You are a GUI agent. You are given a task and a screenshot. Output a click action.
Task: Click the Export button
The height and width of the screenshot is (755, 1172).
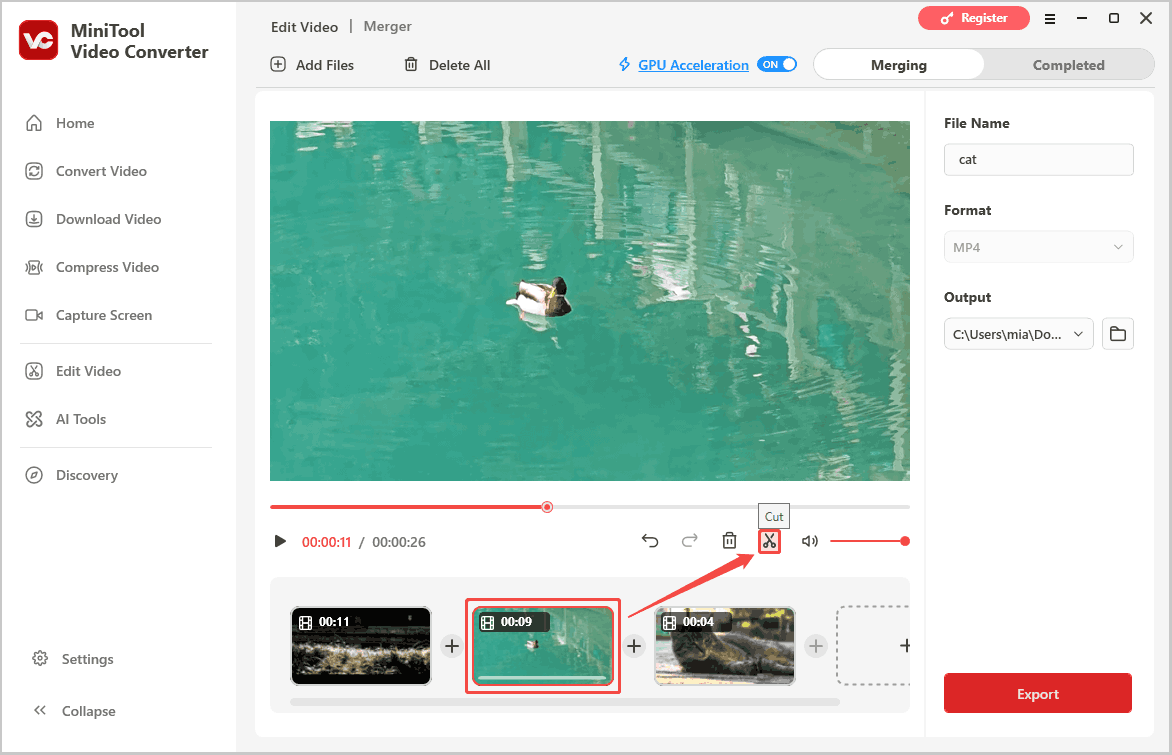pyautogui.click(x=1037, y=693)
